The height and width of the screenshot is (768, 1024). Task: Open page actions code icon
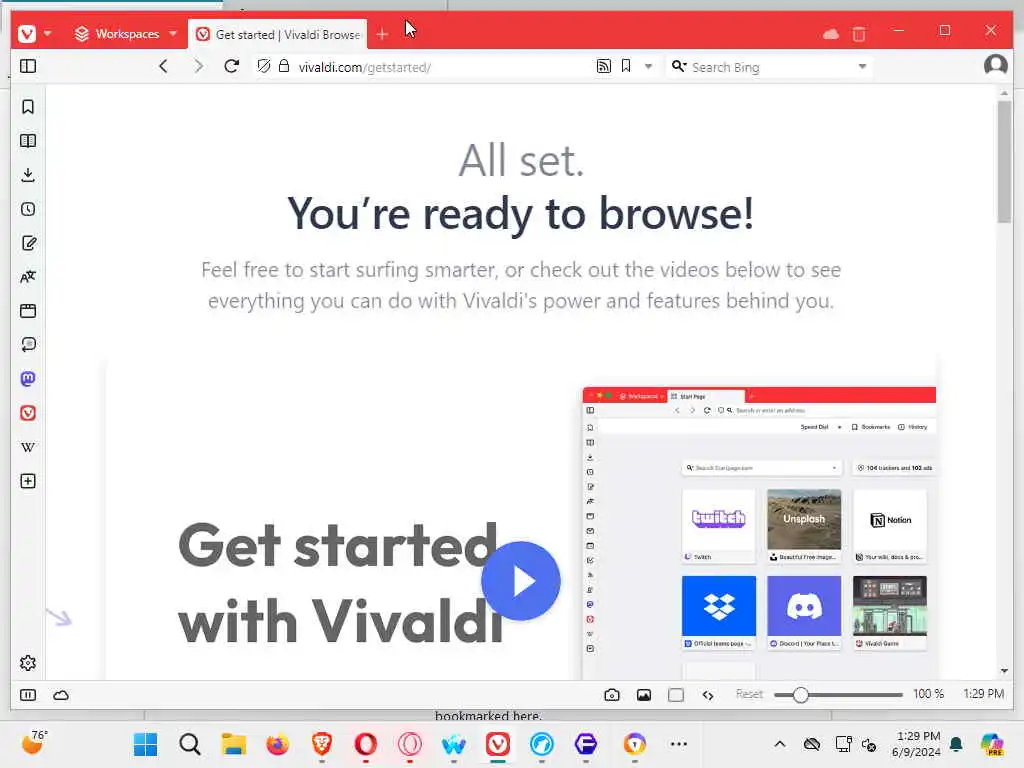pos(708,695)
